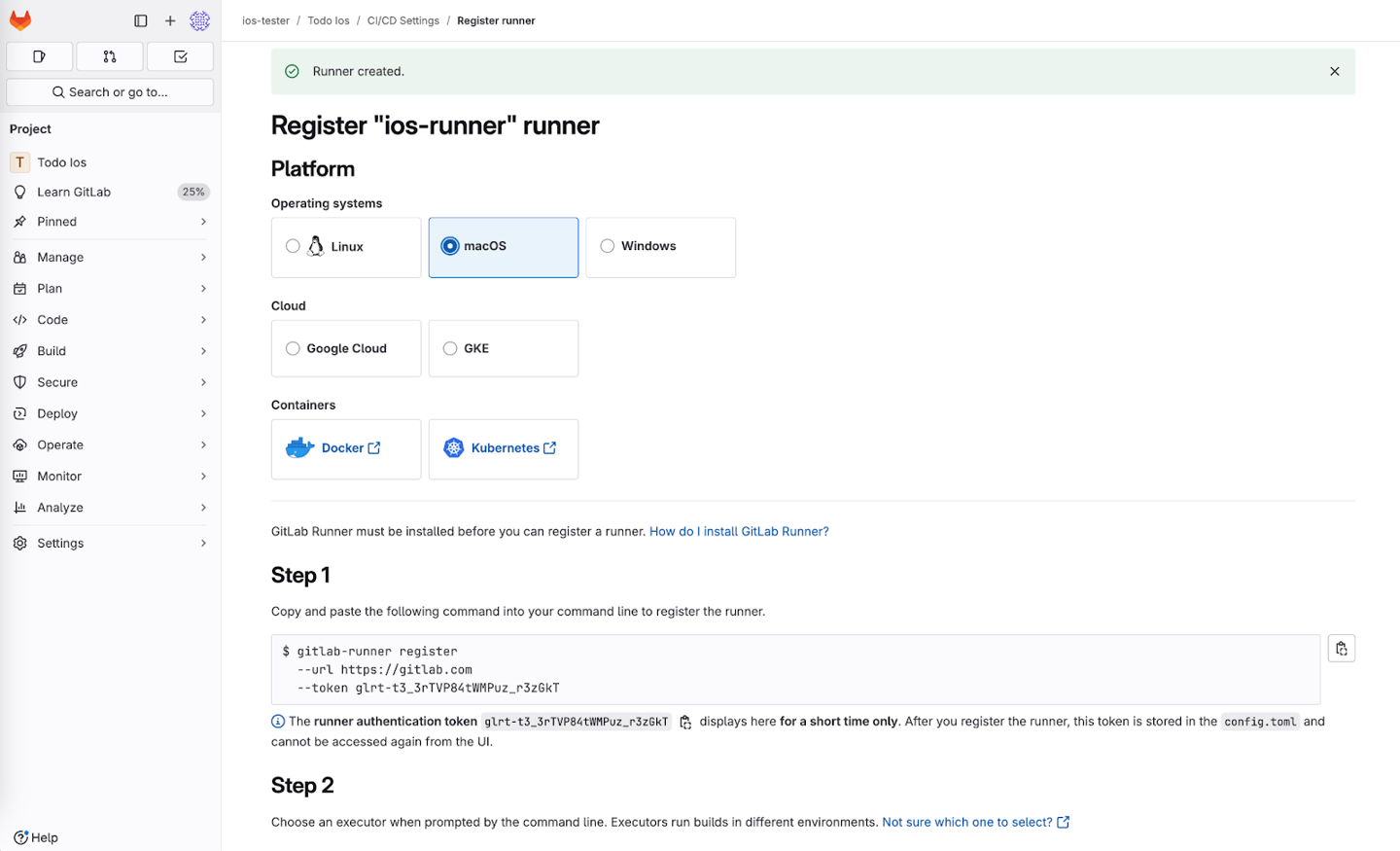Click the green success check icon

pos(292,71)
